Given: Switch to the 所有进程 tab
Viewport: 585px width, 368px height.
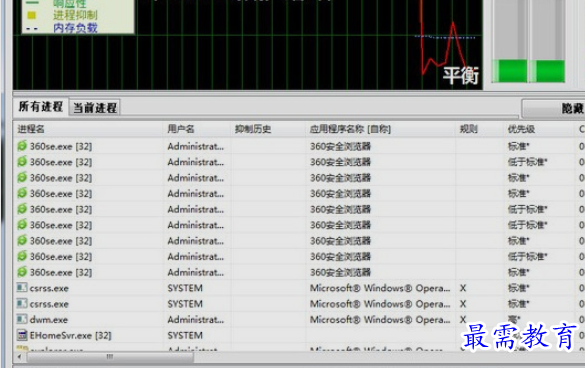Looking at the screenshot, I should [x=41, y=107].
